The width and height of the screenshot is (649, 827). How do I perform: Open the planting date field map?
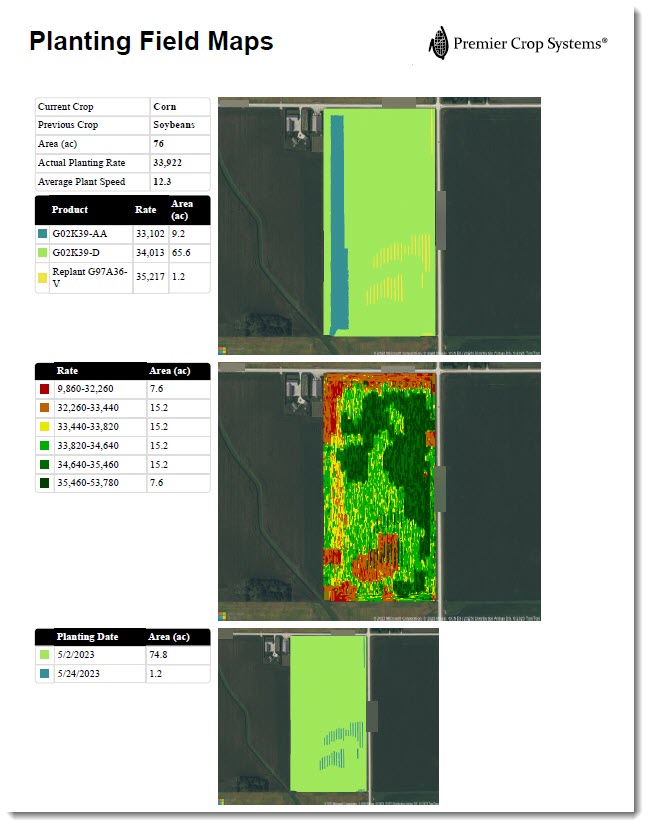328,716
